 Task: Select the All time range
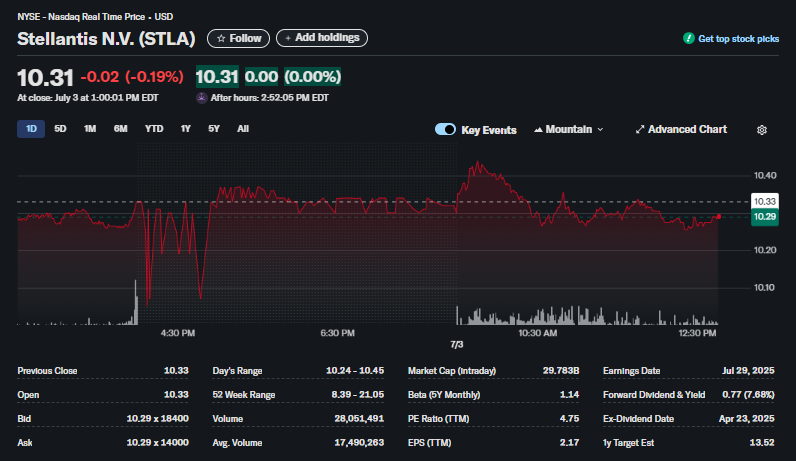click(x=243, y=129)
